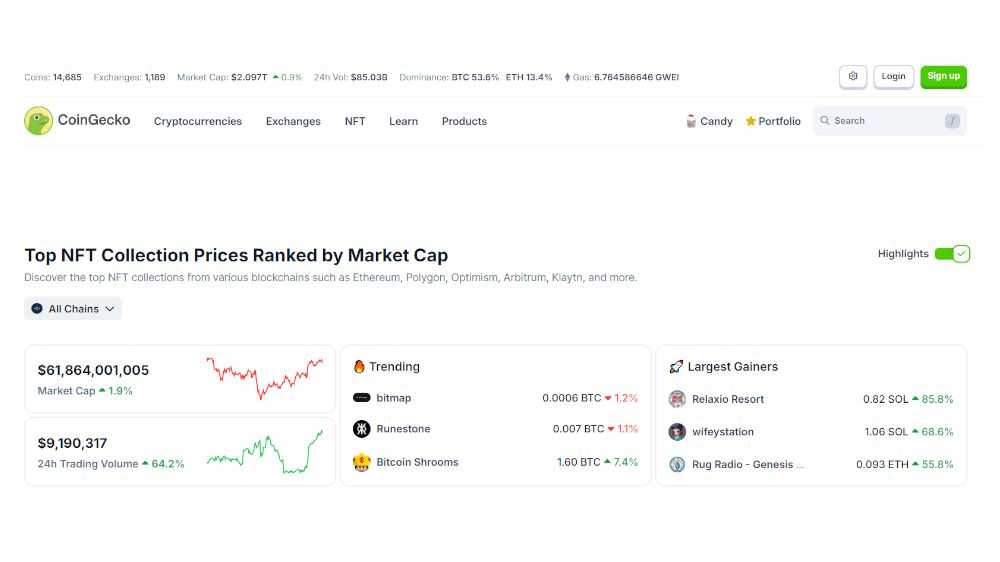This screenshot has width=1000, height=562.
Task: Click the Bitcoin Shrooms mushroom icon
Action: point(362,462)
